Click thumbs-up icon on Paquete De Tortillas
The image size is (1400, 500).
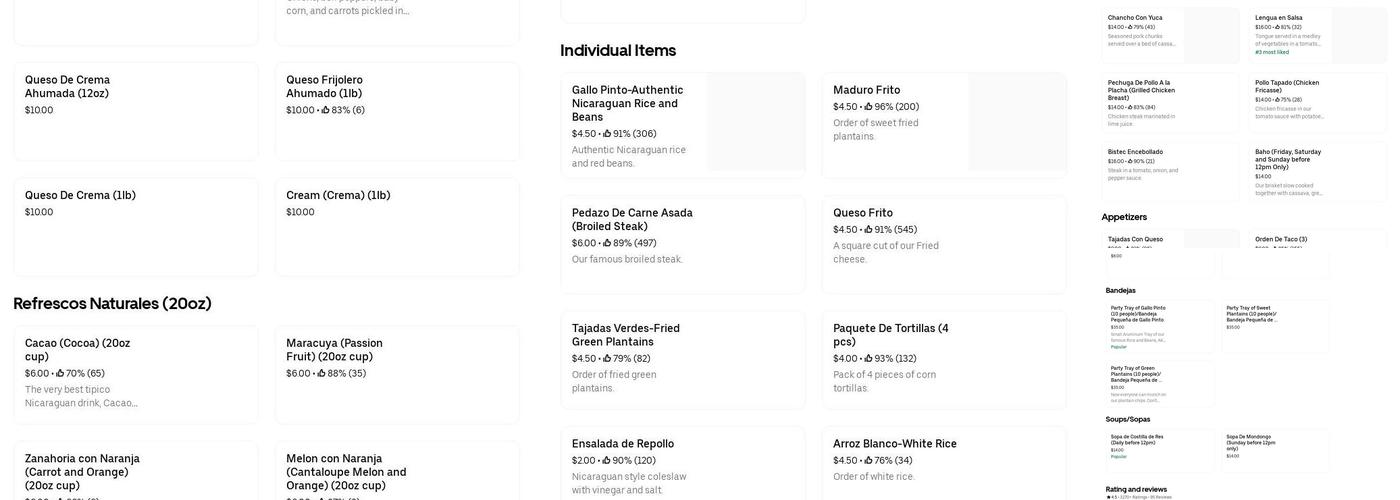(869, 359)
